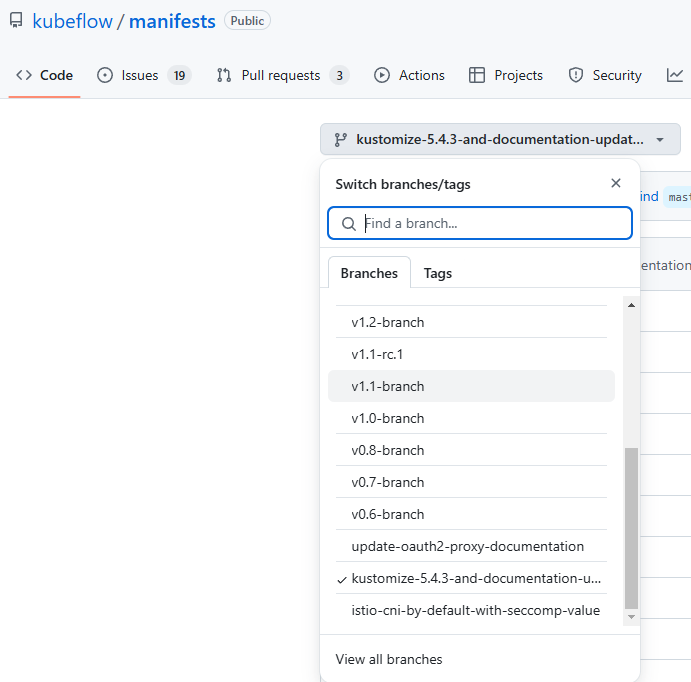The image size is (691, 682).
Task: Open the Projects tab
Action: coord(505,75)
